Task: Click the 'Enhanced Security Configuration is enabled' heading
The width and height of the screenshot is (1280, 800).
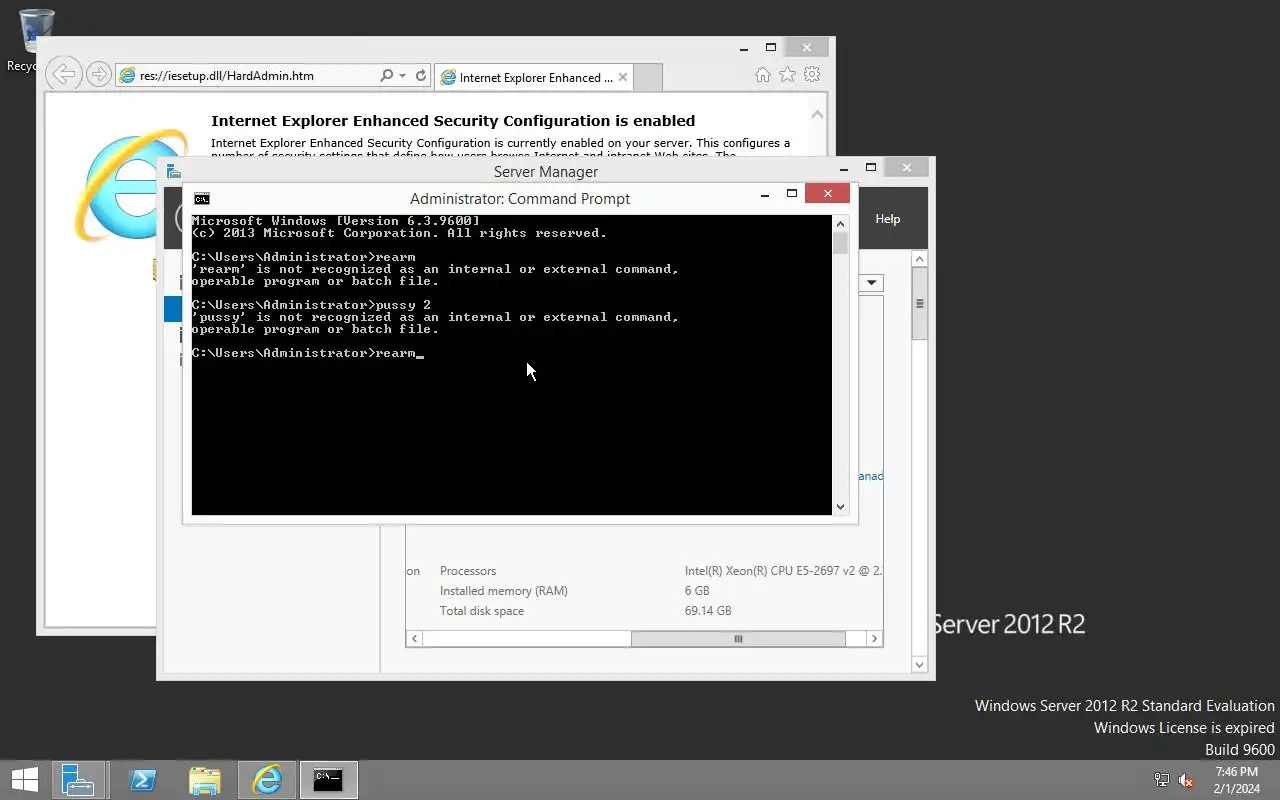Action: (x=453, y=121)
